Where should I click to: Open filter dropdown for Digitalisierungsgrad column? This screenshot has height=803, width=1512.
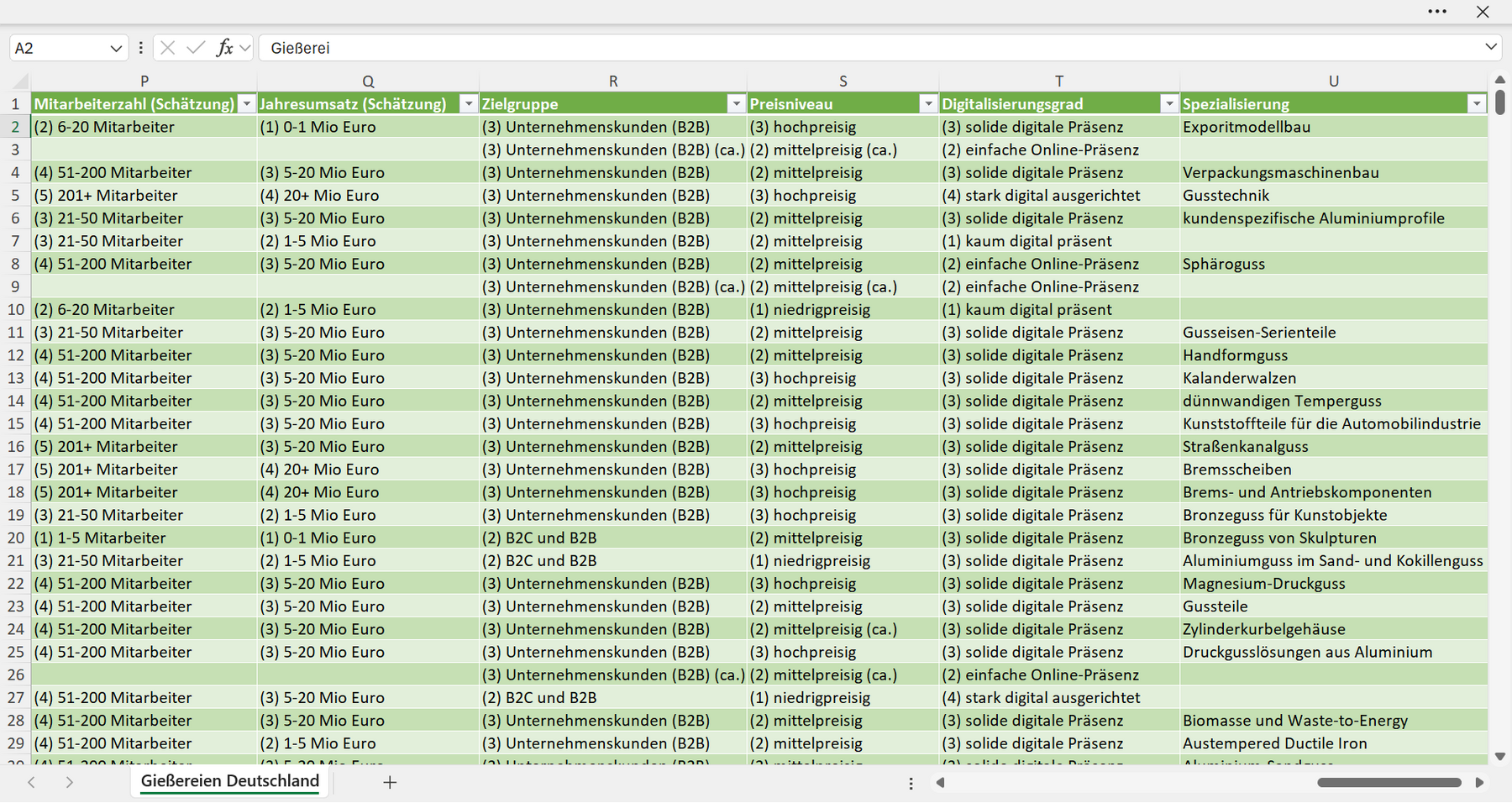point(1168,104)
